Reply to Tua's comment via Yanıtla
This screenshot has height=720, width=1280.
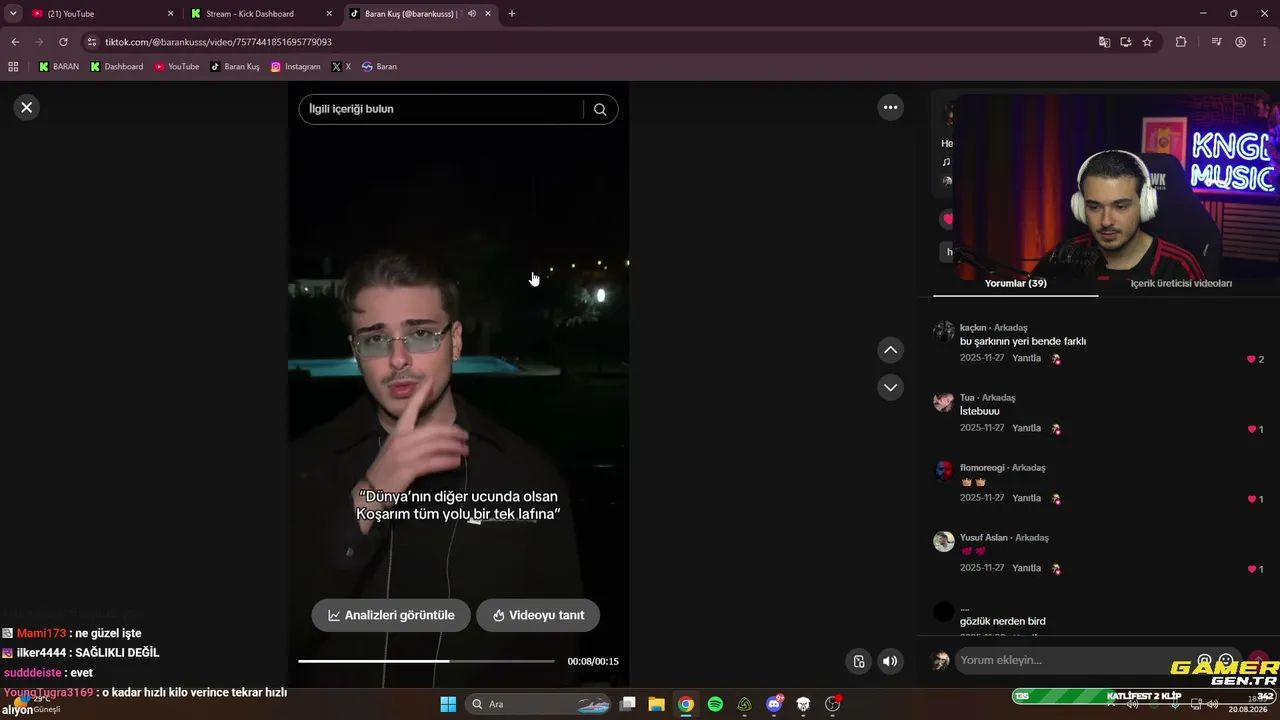(1026, 428)
